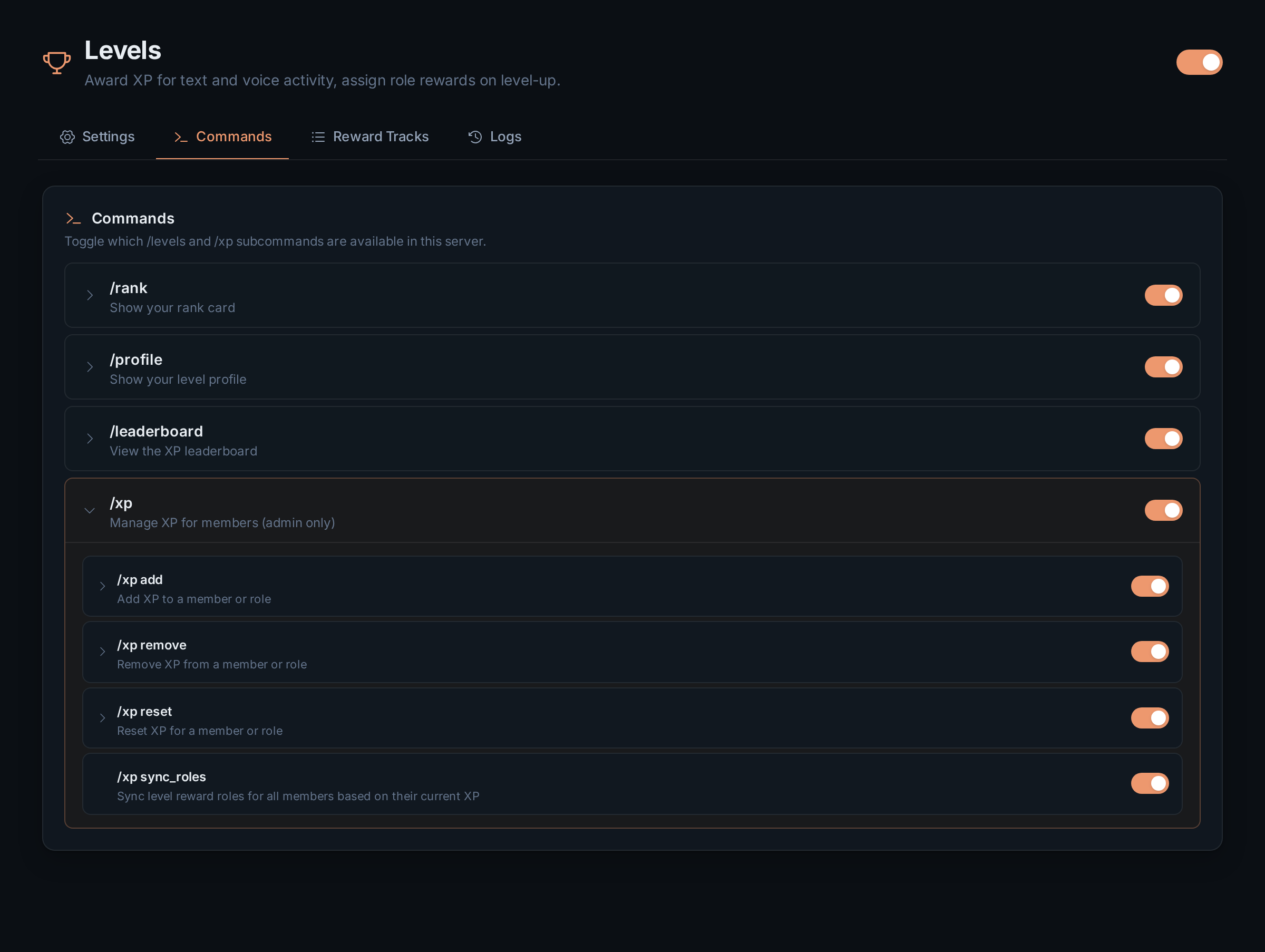
Task: Click "Show your level profile" text
Action: point(178,380)
